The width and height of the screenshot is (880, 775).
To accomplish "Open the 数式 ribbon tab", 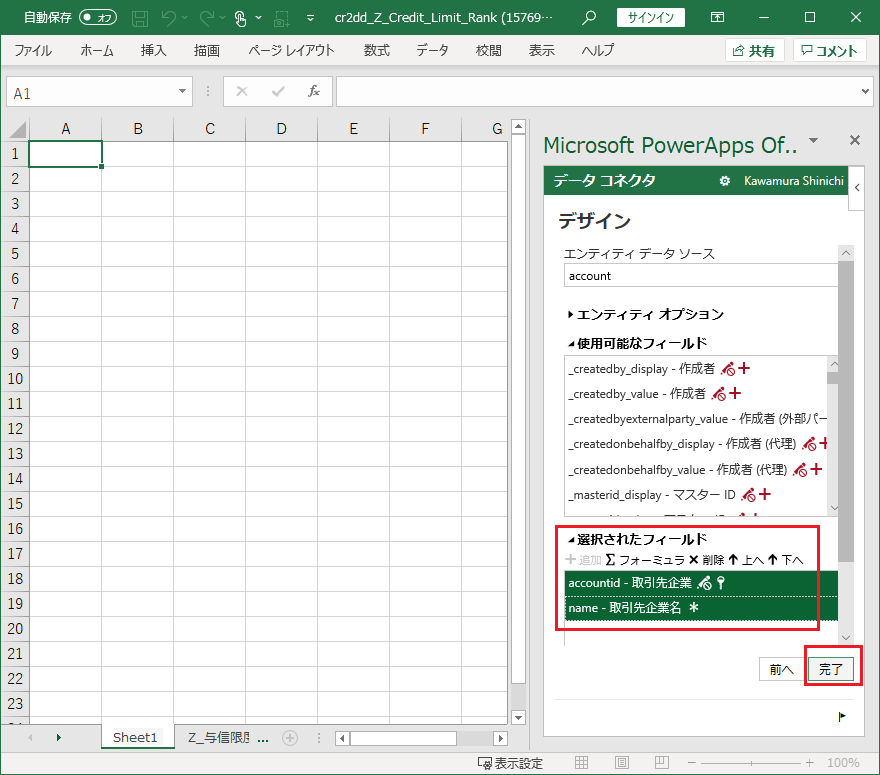I will (377, 51).
